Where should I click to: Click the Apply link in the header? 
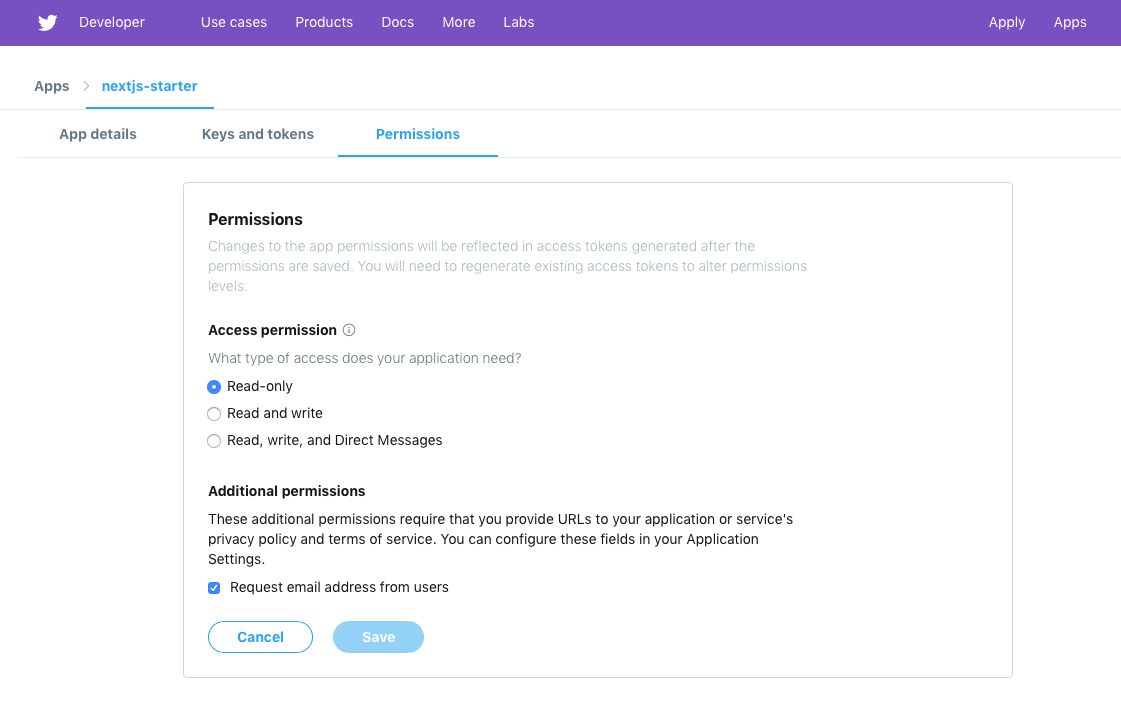[x=1007, y=22]
